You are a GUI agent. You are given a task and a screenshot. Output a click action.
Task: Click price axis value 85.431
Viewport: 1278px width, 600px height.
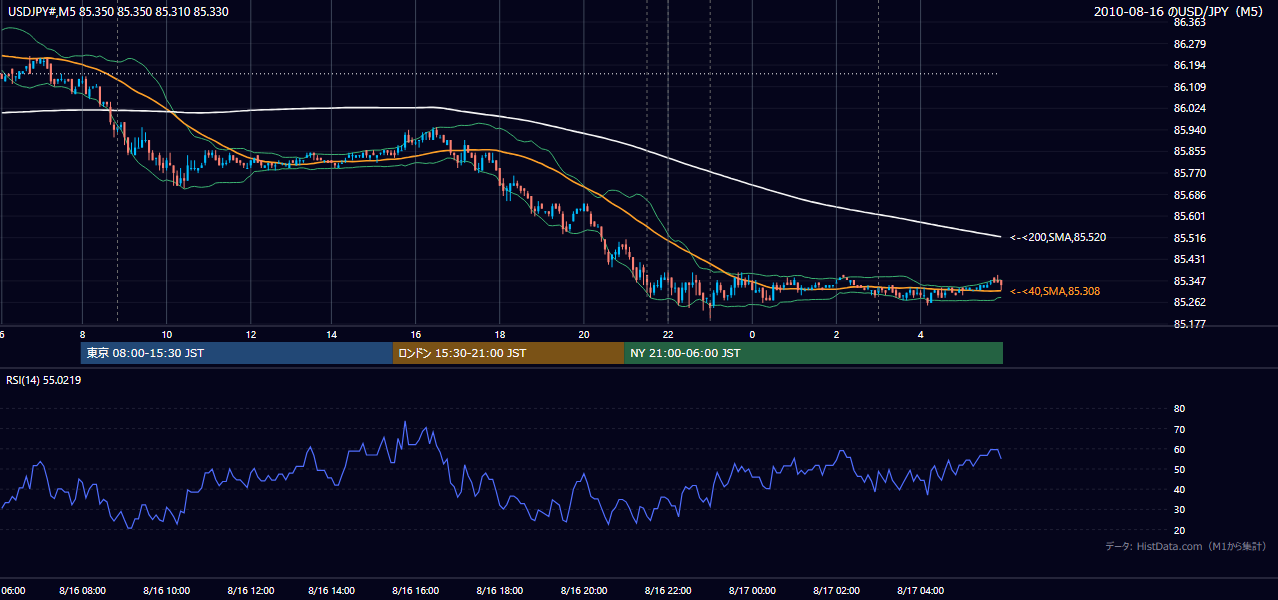tap(1190, 259)
